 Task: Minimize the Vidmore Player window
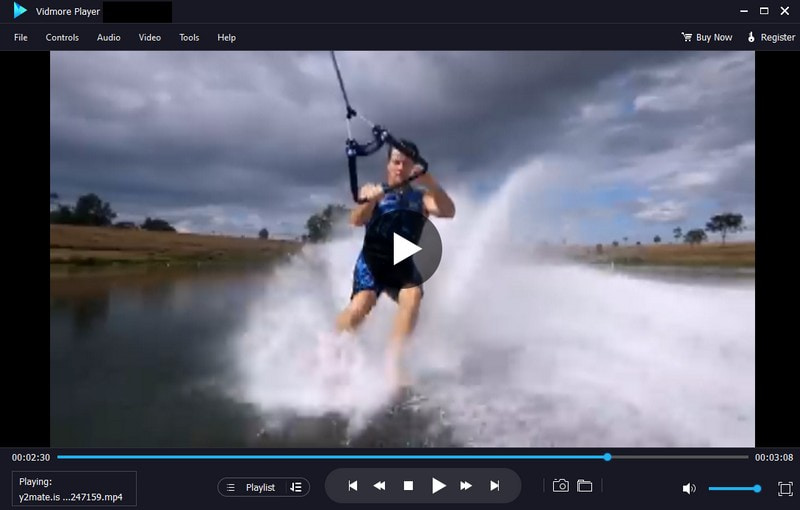(x=744, y=11)
